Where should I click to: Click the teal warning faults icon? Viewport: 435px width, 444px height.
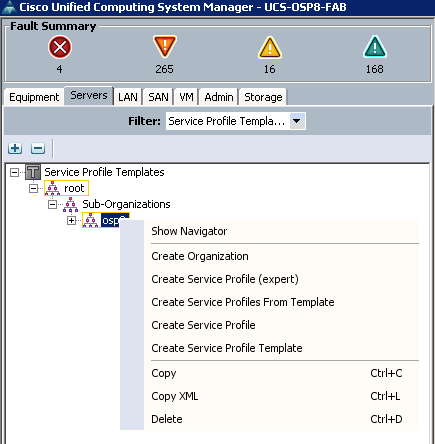(375, 47)
